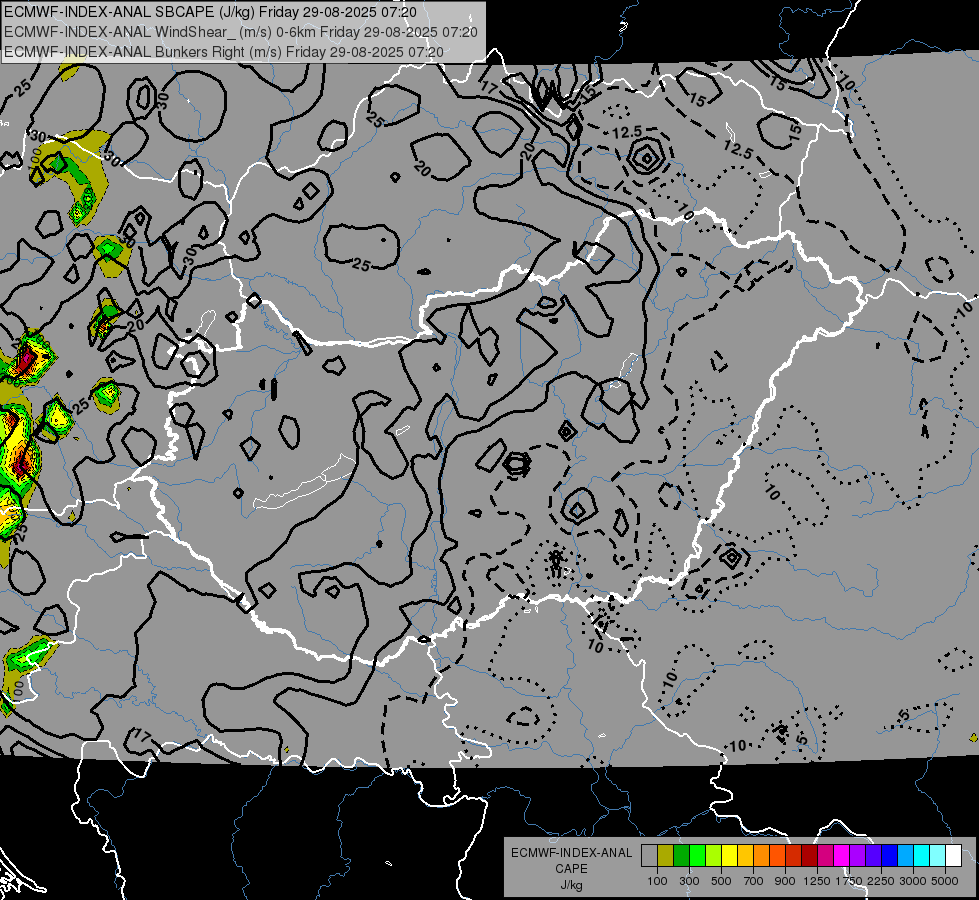This screenshot has height=900, width=979.
Task: Choose the pure blue legend swatch
Action: (890, 856)
